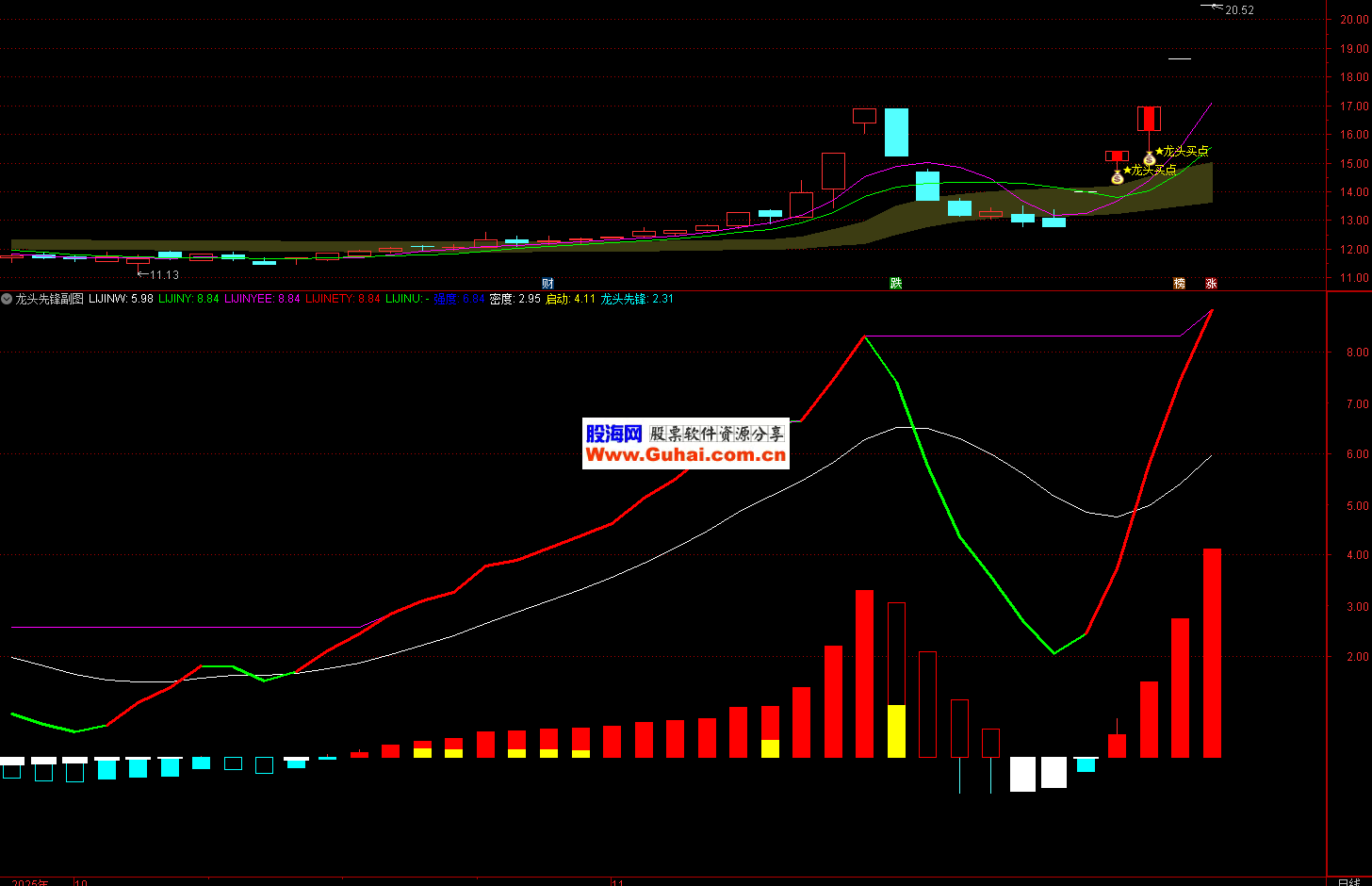
Task: Click the green LIJINY: 8.84 value
Action: 188,299
